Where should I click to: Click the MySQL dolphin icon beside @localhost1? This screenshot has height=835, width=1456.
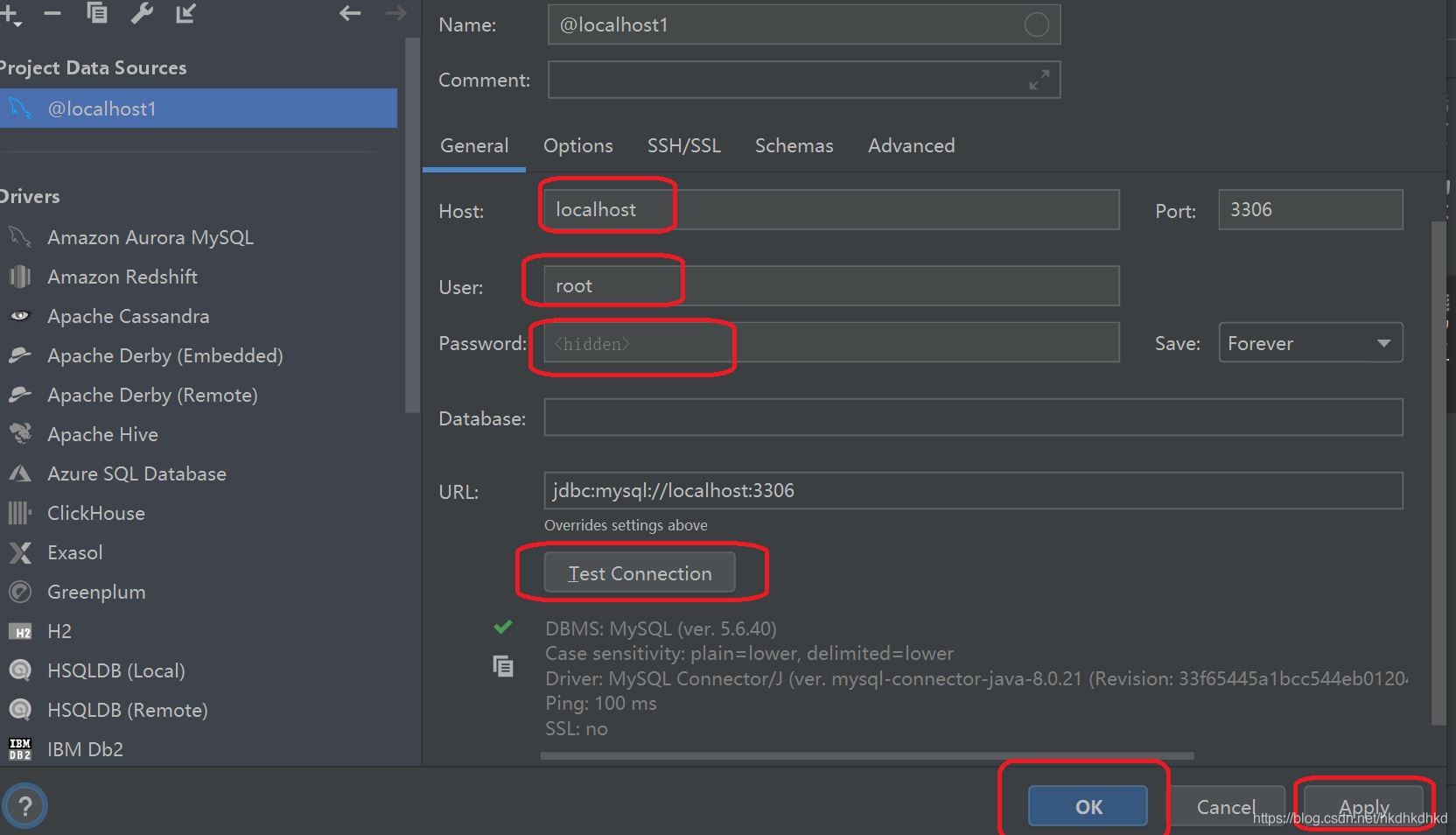[x=19, y=109]
